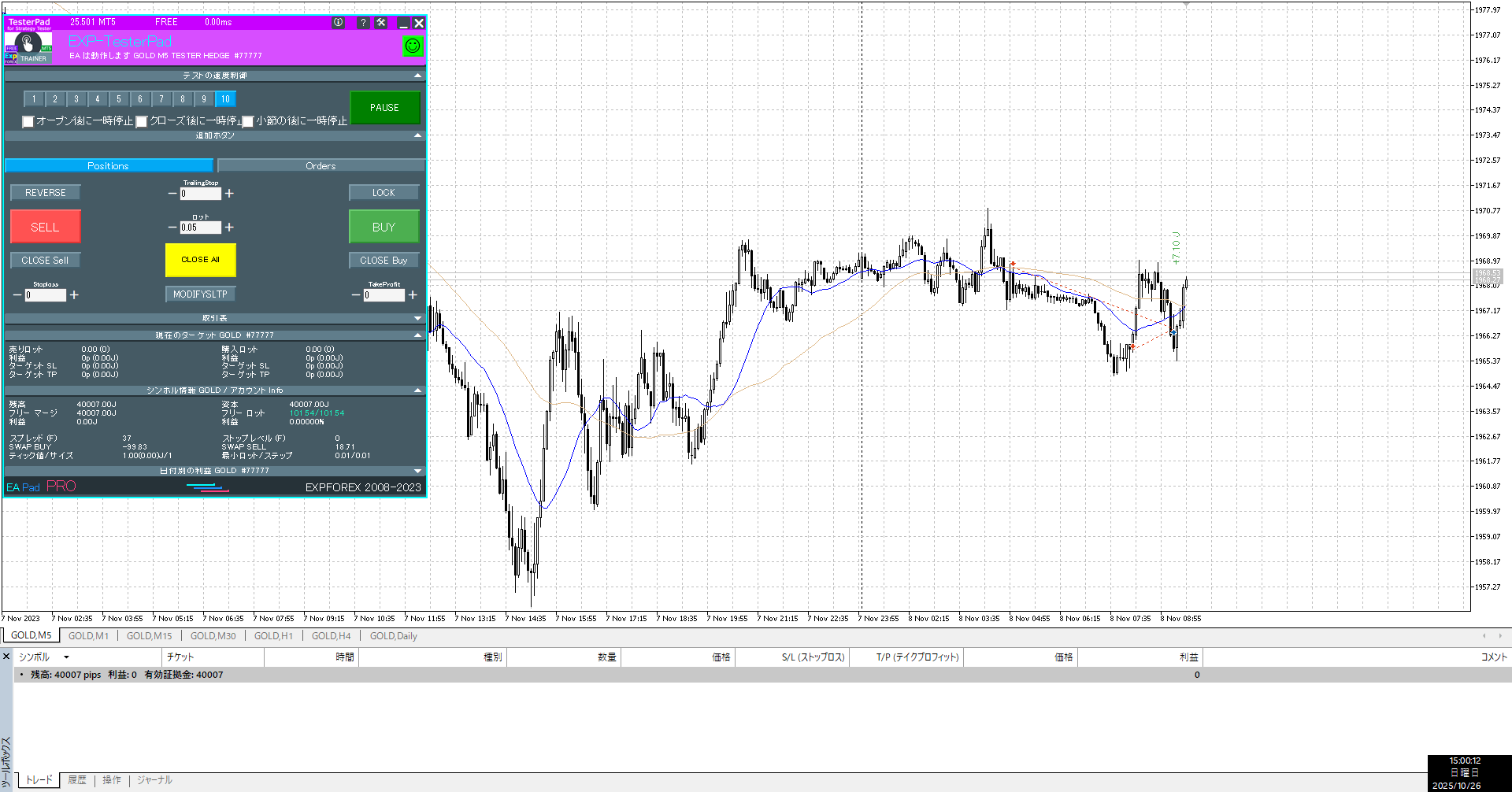This screenshot has height=792, width=1512.
Task: Switch to GOLD,H1 chart tab
Action: (273, 636)
